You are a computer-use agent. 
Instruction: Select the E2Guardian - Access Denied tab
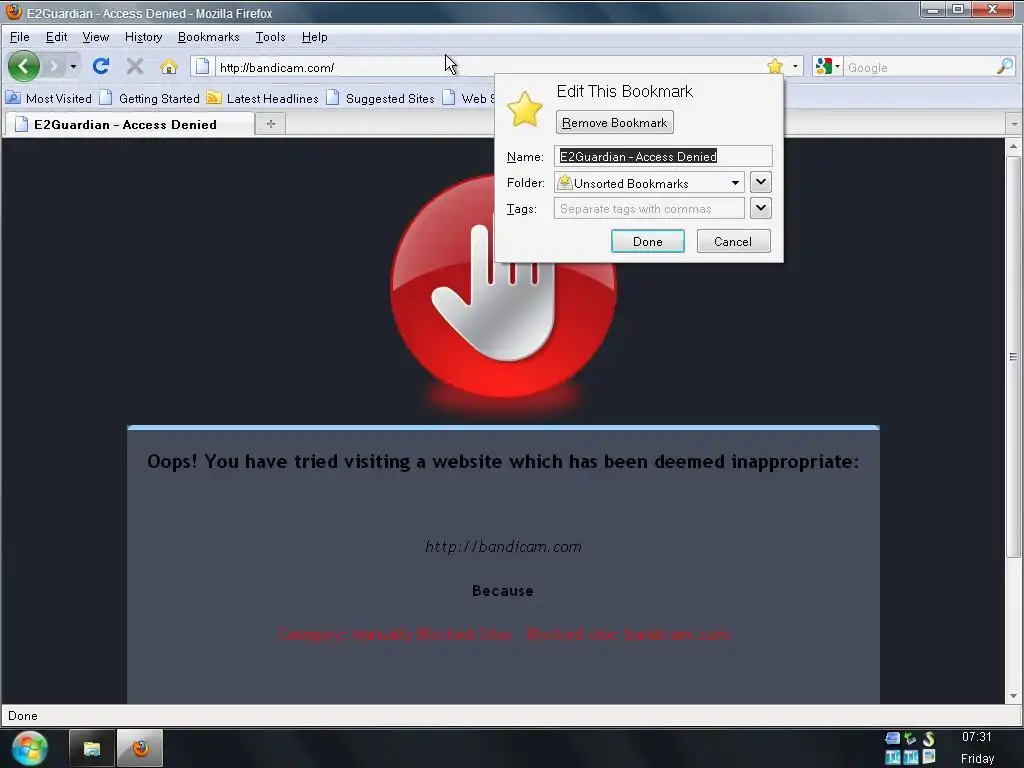pyautogui.click(x=129, y=124)
